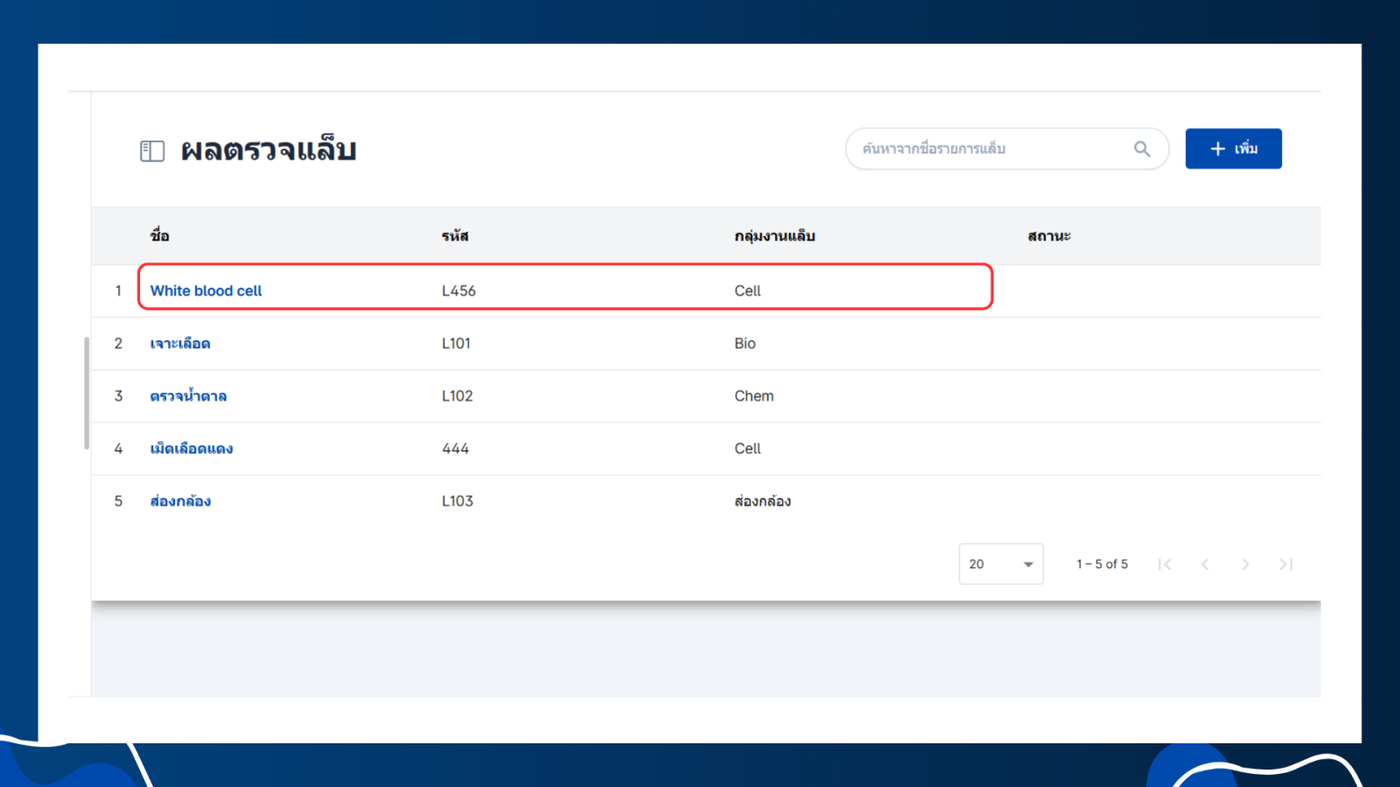The image size is (1400, 787).
Task: Click the dropdown arrow of page size
Action: point(1028,565)
